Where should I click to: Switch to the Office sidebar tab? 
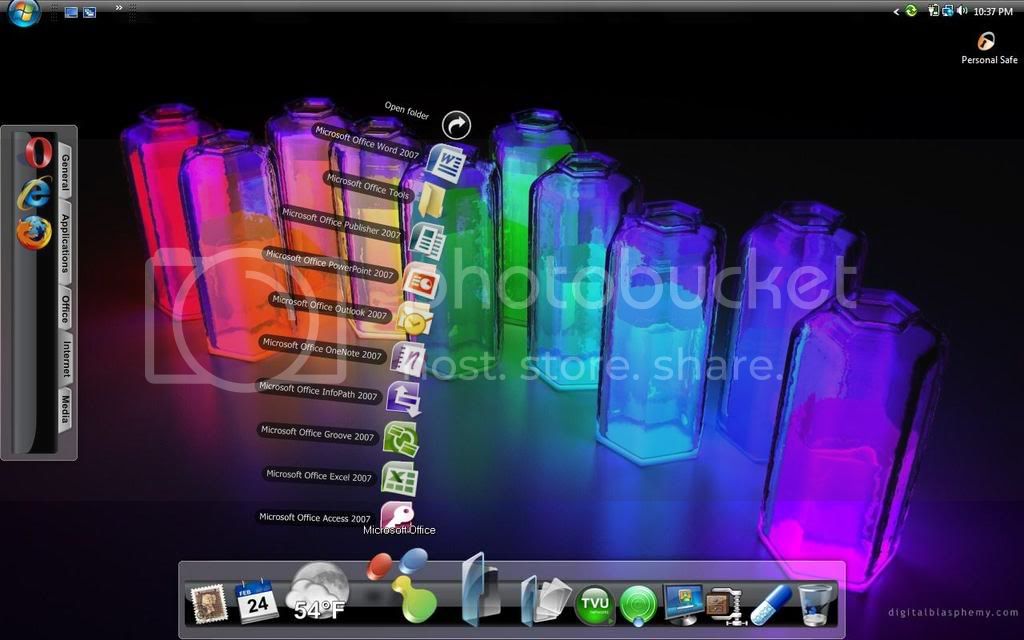pos(65,309)
